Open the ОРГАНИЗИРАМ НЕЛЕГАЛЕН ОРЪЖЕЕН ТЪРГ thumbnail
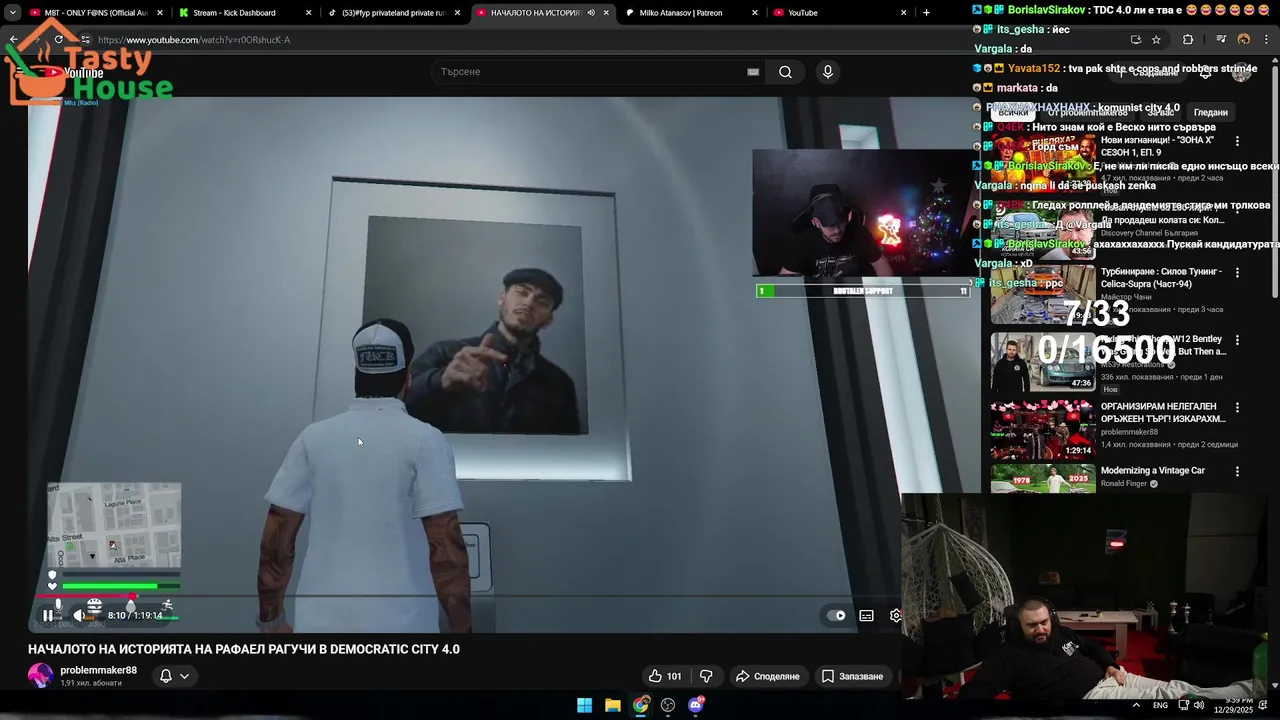The width and height of the screenshot is (1280, 720). pyautogui.click(x=1043, y=430)
